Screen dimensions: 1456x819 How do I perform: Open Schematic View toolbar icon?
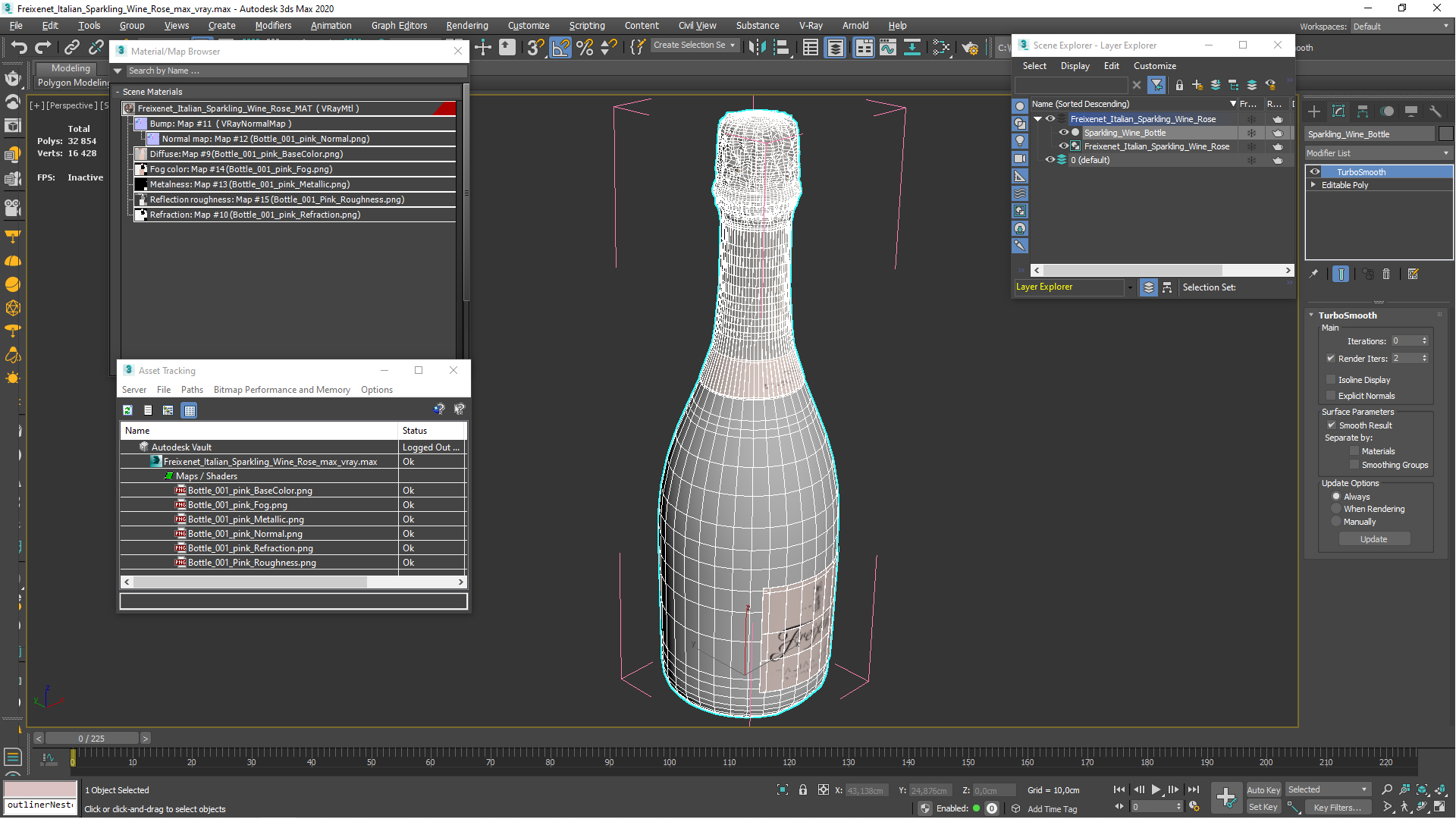click(912, 48)
